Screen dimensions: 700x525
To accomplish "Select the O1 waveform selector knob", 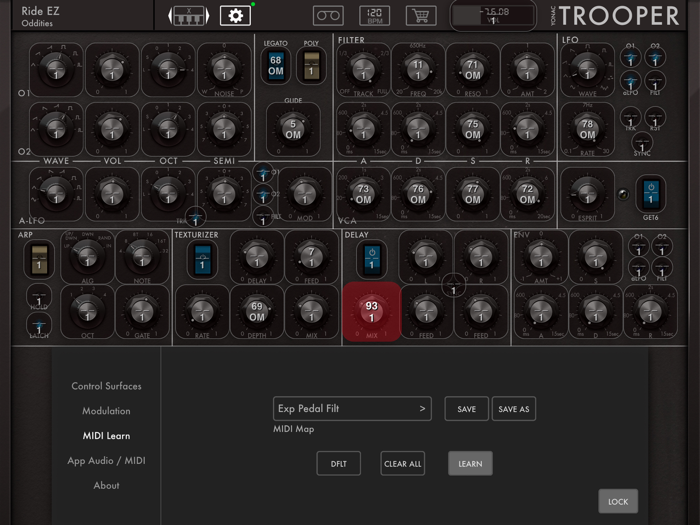I will click(56, 70).
